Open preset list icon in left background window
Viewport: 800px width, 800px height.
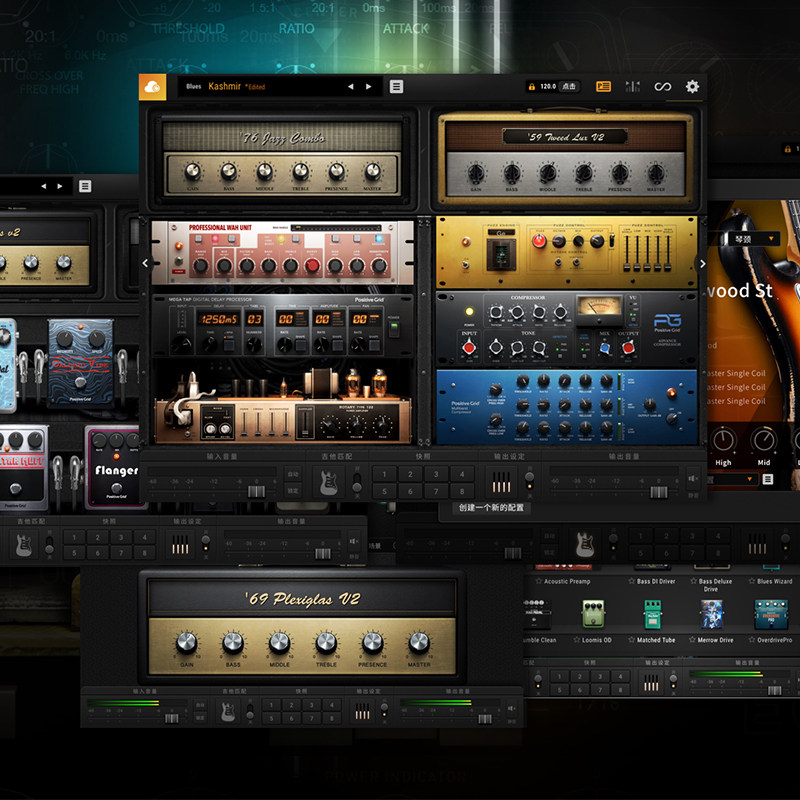pos(85,186)
